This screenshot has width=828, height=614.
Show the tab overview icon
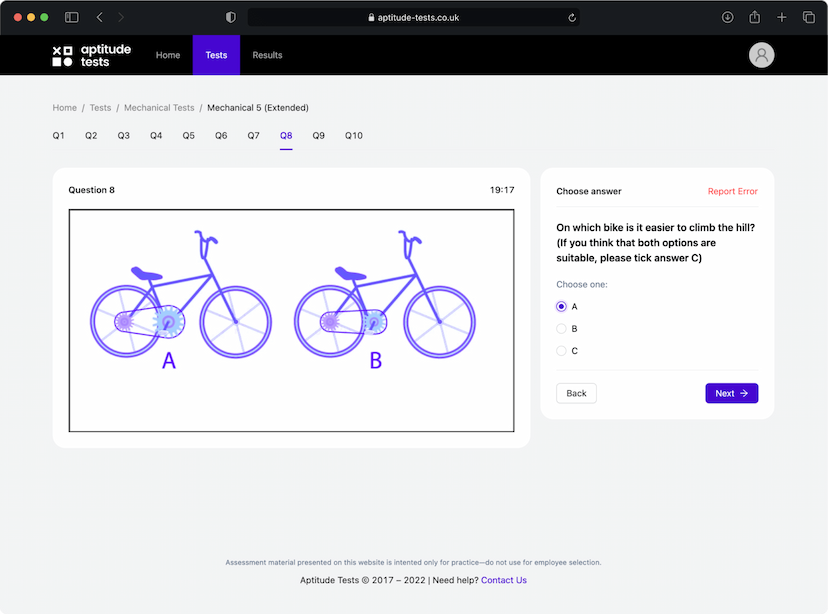pyautogui.click(x=809, y=17)
